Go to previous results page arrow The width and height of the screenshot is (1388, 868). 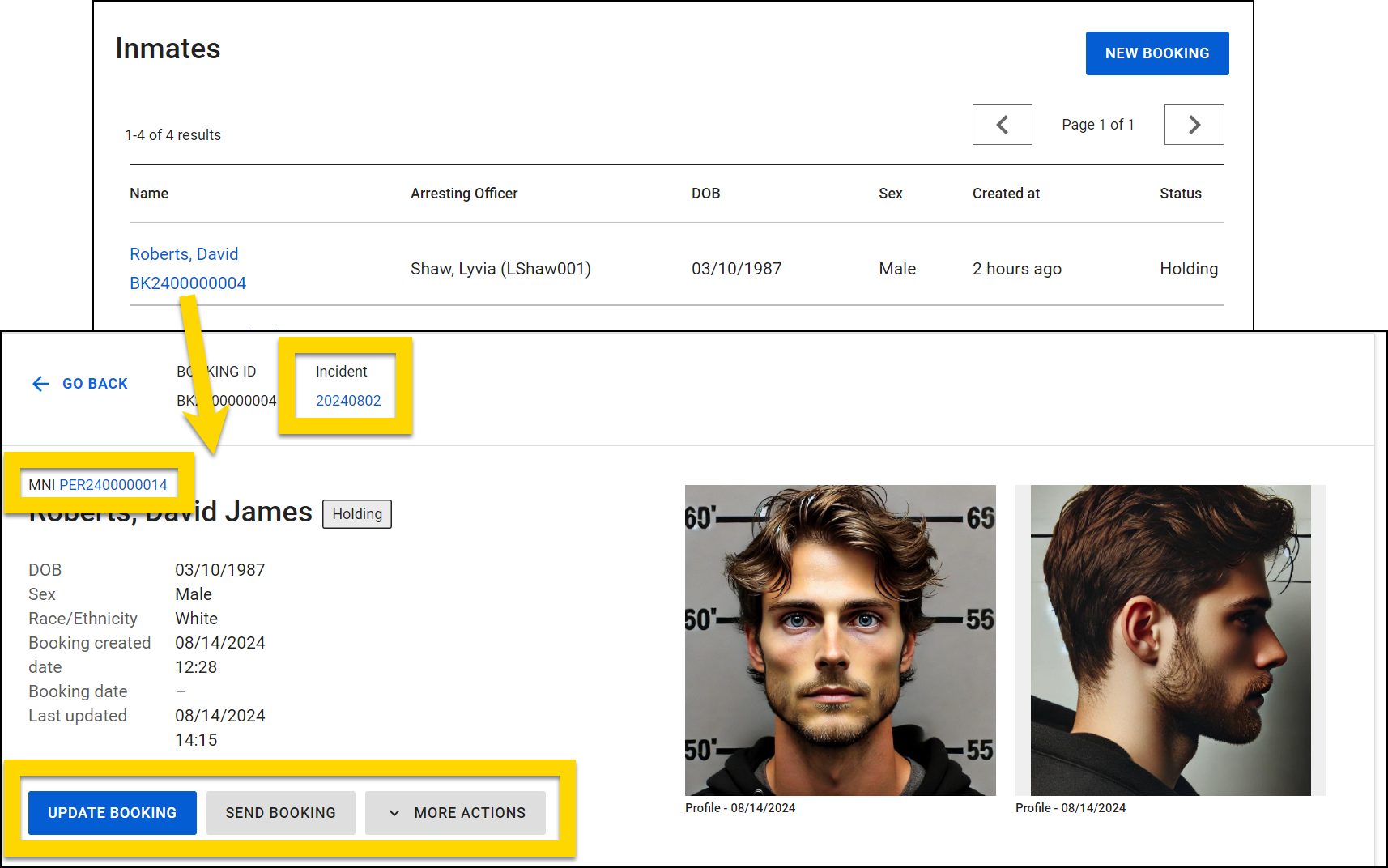(1002, 125)
